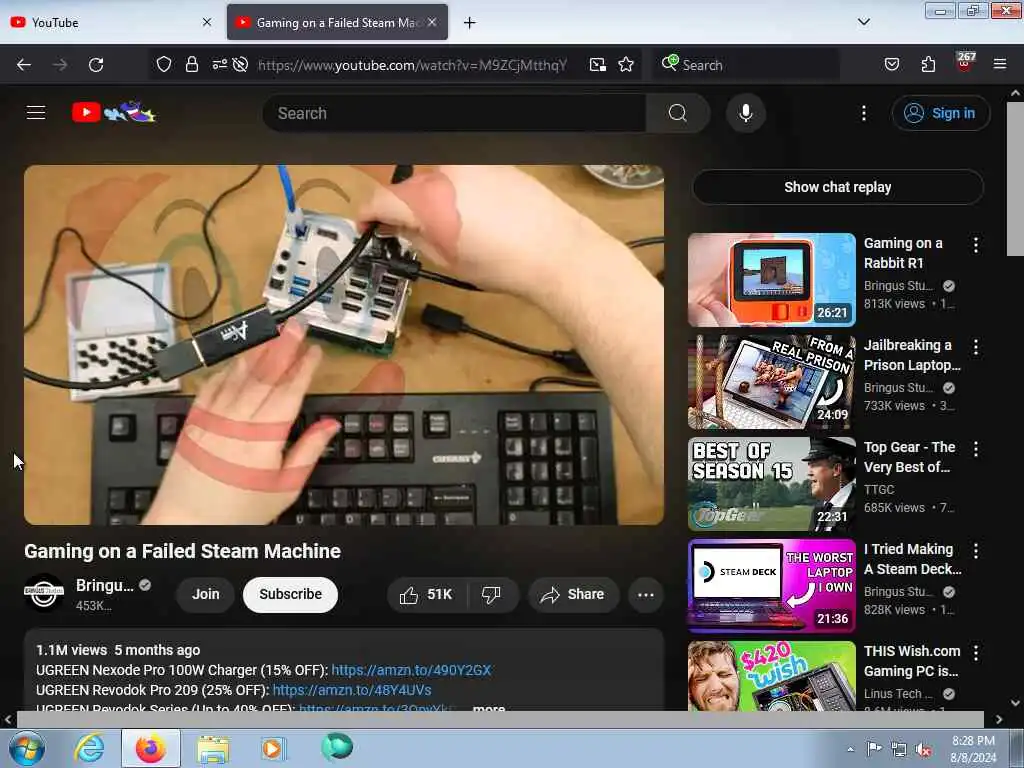Screen dimensions: 1024x768
Task: Subscribe to Bringus Studios channel
Action: (x=290, y=594)
